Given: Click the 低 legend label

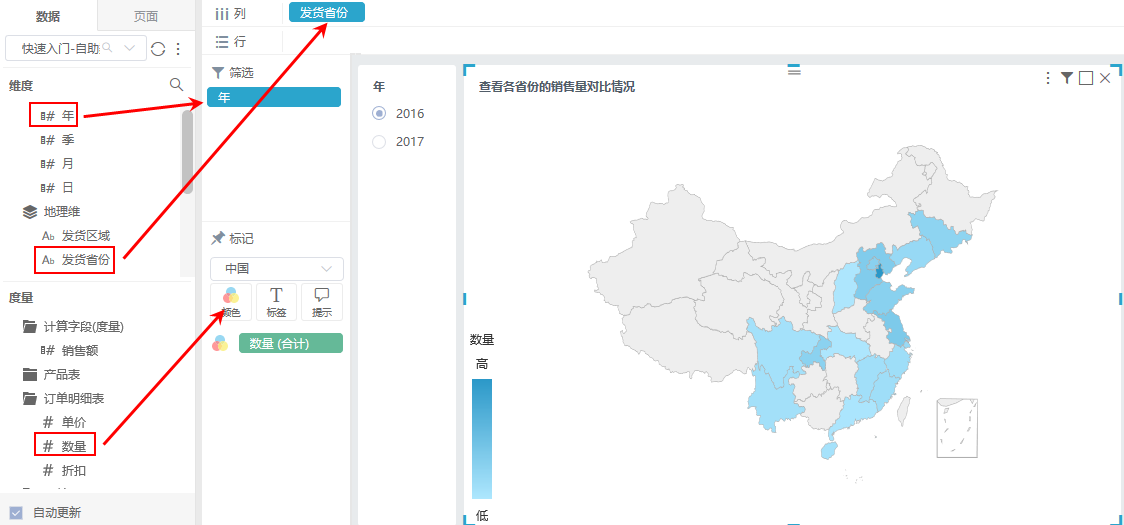Looking at the screenshot, I should [482, 516].
